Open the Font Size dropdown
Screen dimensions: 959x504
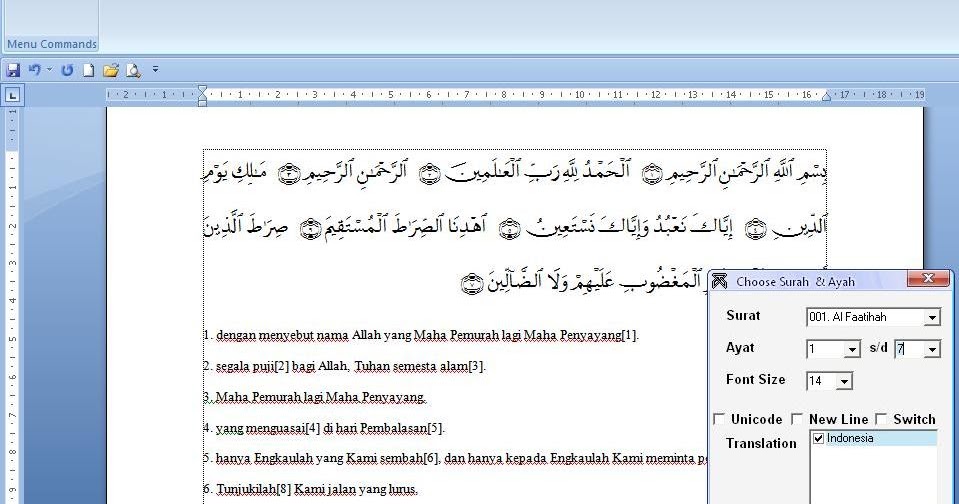coord(845,382)
